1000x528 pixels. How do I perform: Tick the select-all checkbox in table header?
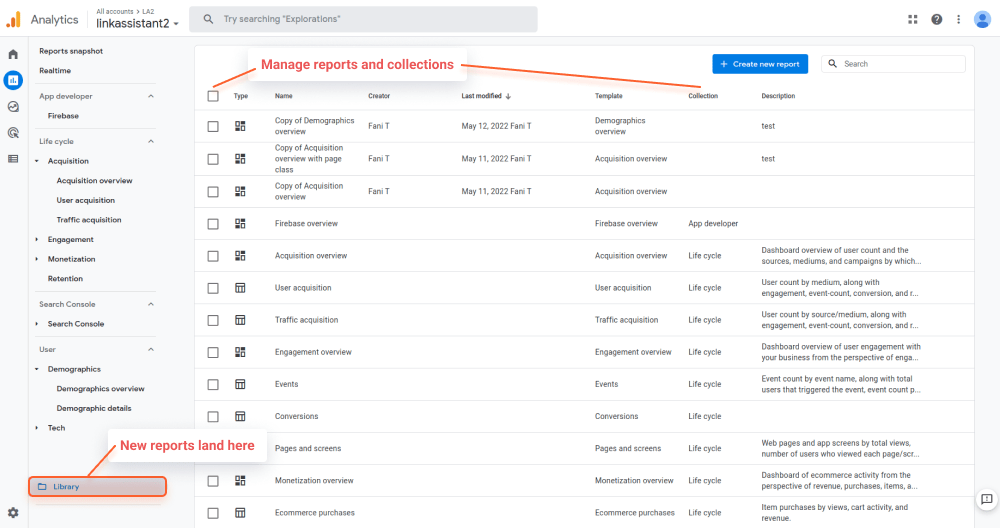pos(213,96)
